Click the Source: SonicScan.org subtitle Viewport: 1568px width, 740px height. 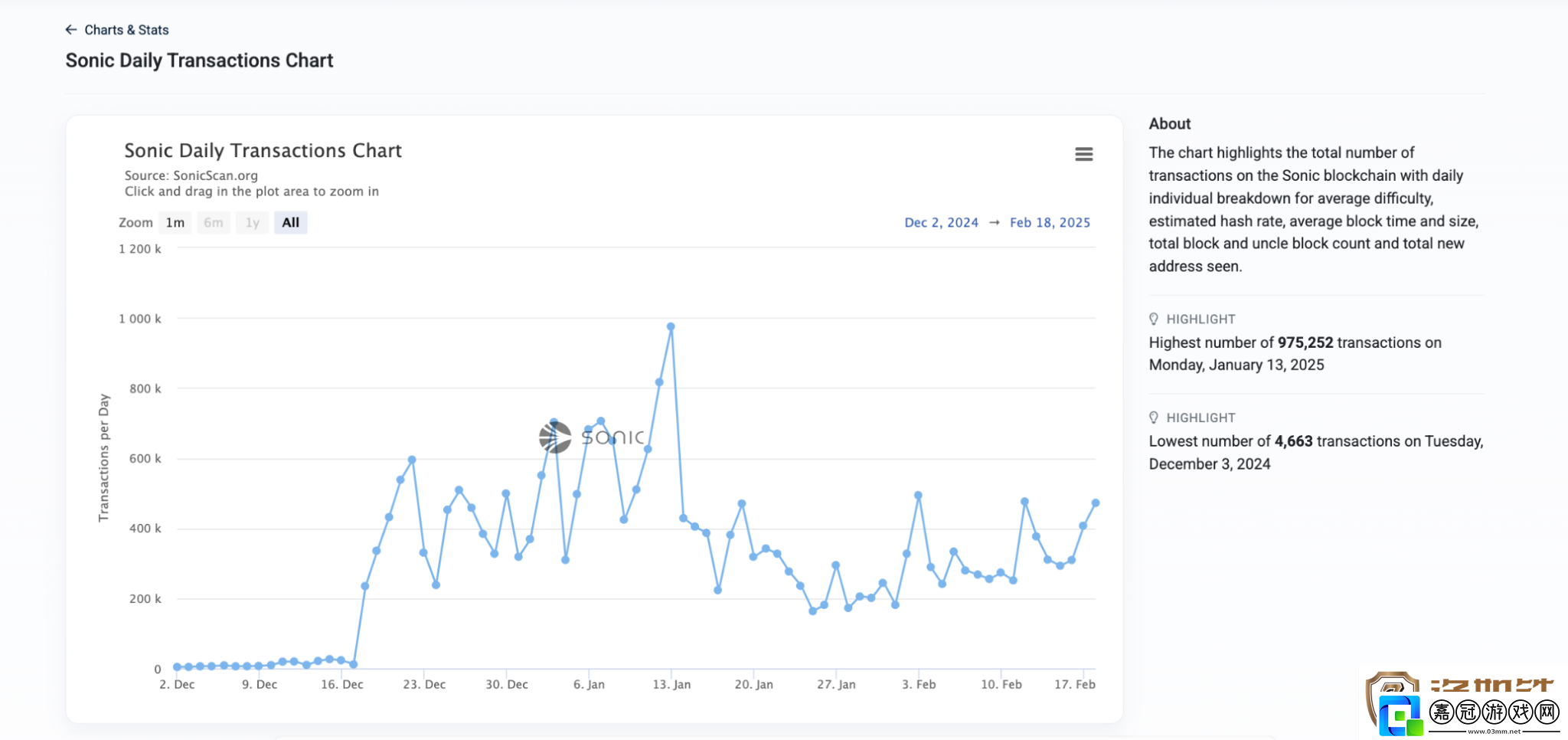[191, 175]
